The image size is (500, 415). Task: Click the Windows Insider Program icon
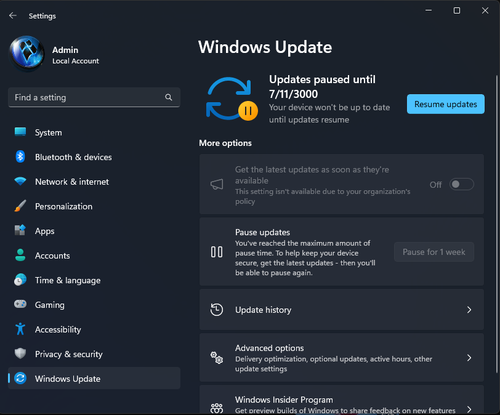coord(217,408)
